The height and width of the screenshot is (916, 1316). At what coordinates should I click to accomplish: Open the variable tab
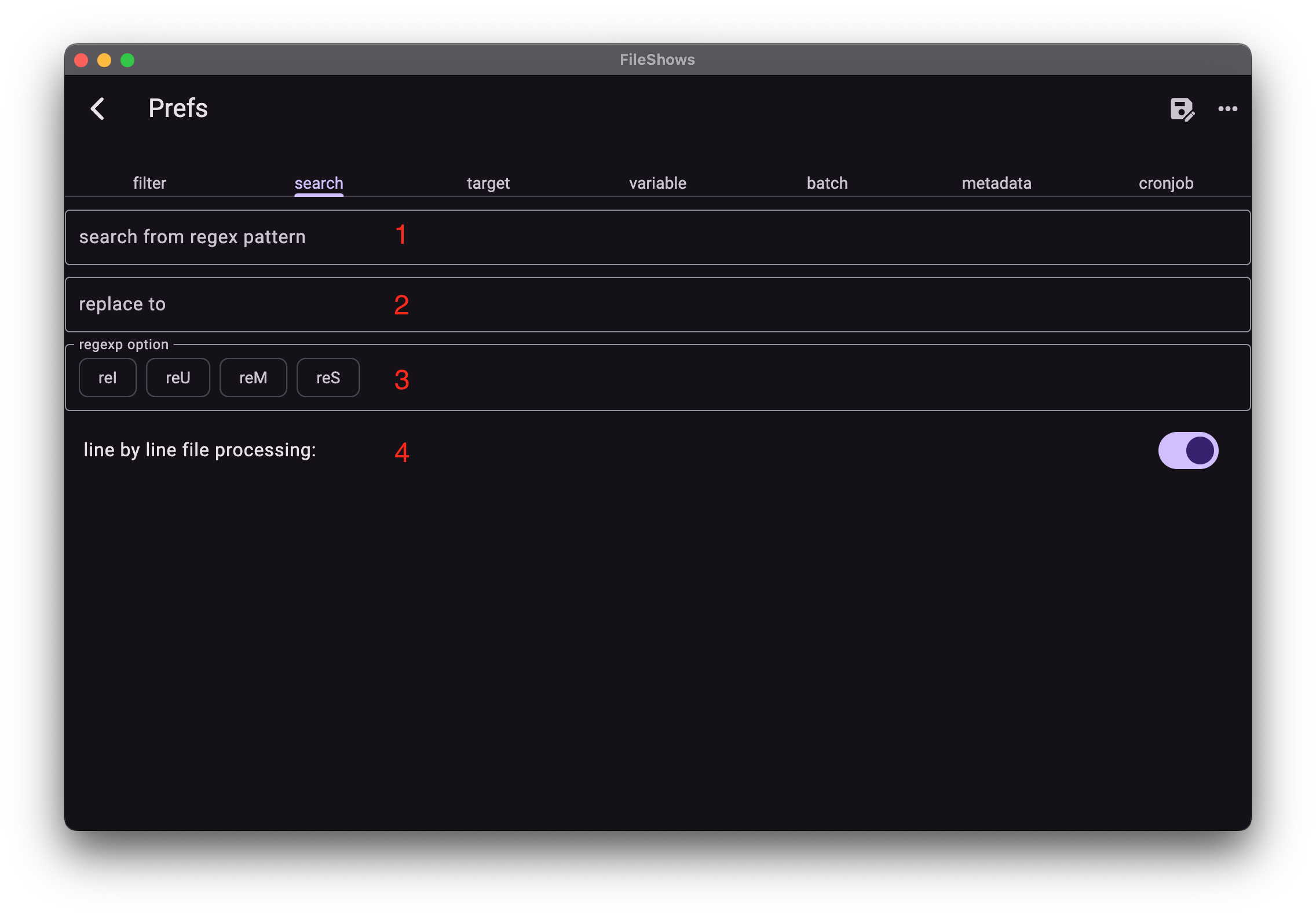click(657, 183)
